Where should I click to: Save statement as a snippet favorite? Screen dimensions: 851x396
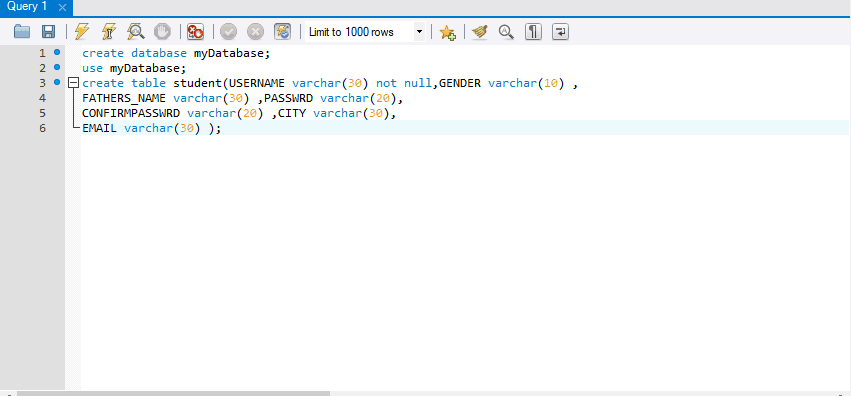pos(447,32)
